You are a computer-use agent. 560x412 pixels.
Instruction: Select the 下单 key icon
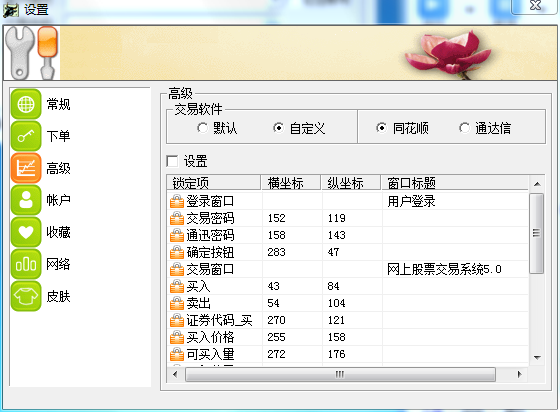click(x=26, y=136)
